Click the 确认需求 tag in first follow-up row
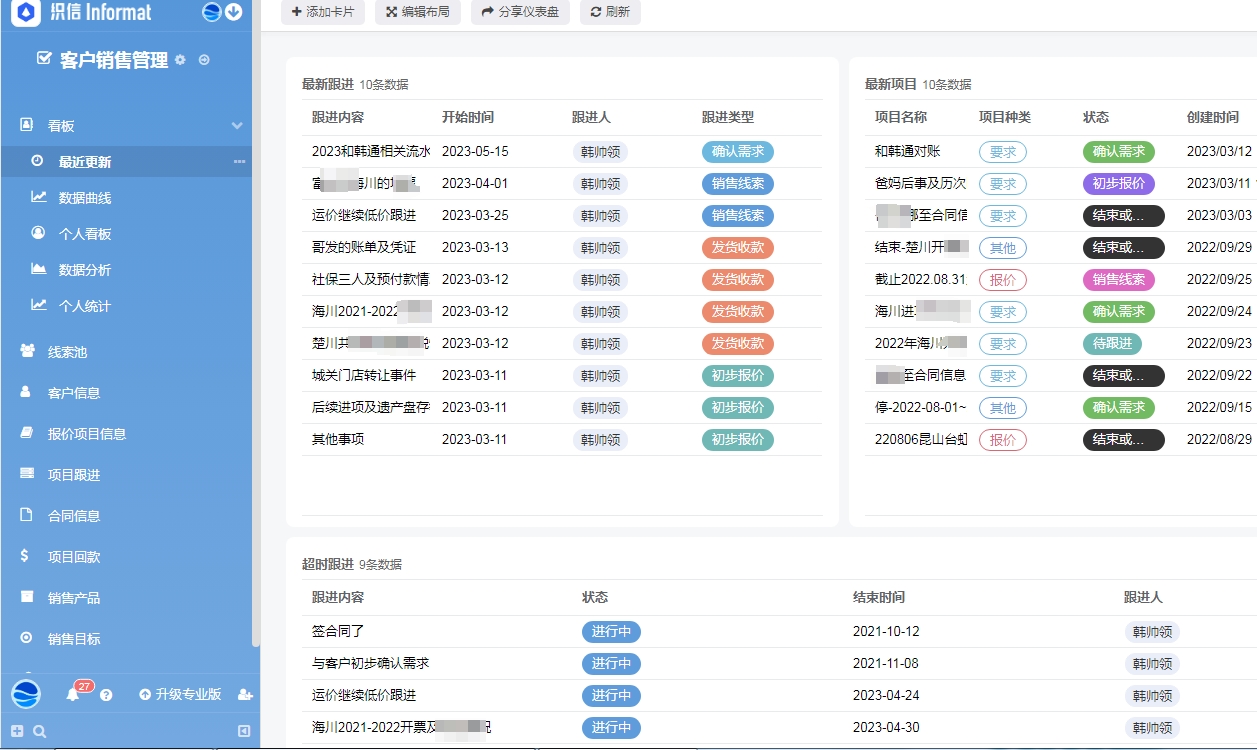 [737, 152]
